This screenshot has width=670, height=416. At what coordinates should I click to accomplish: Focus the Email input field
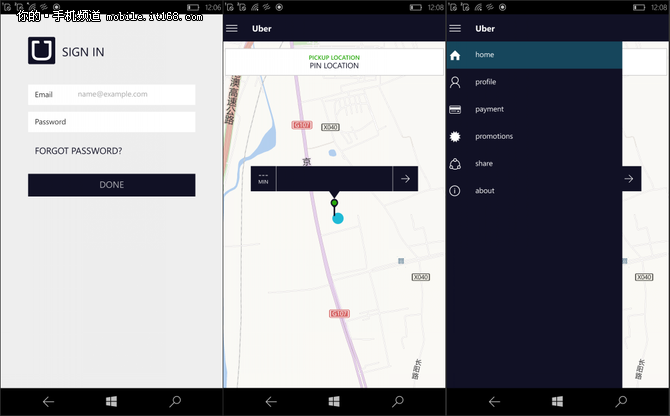pyautogui.click(x=111, y=95)
